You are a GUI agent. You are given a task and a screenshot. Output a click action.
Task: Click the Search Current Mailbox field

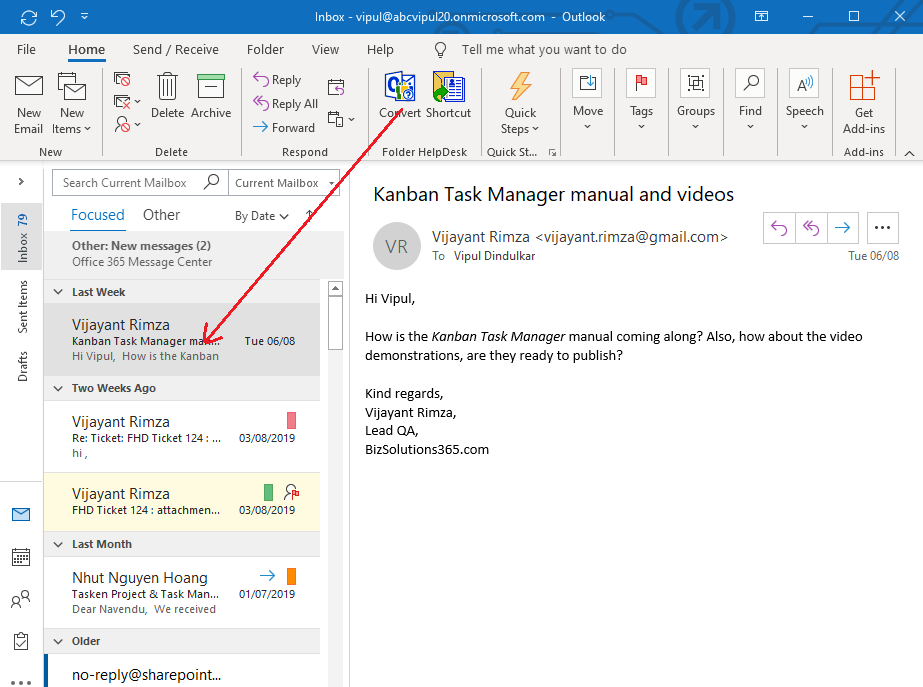pyautogui.click(x=128, y=183)
